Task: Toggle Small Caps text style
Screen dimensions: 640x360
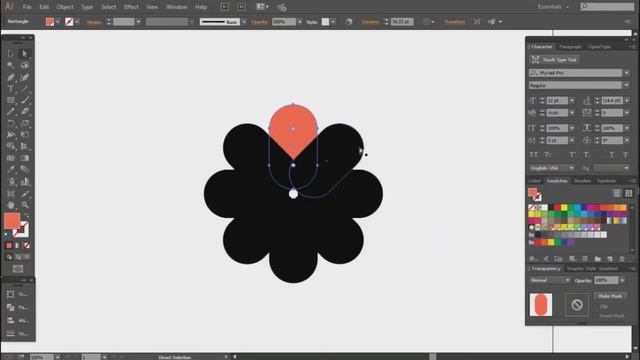Action: 548,155
